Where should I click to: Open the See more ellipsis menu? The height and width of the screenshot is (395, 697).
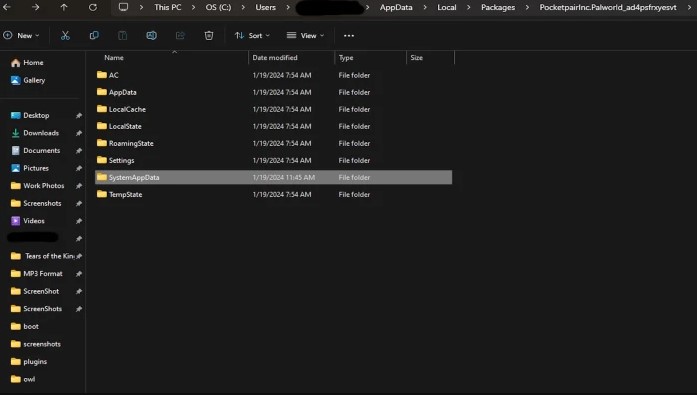[x=349, y=36]
